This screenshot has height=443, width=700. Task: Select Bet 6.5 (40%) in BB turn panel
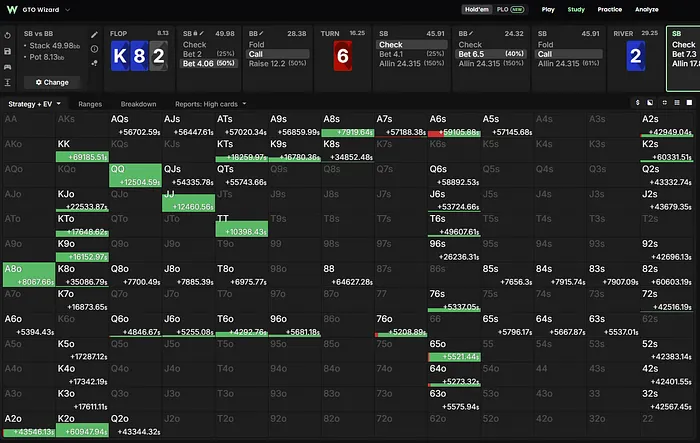[x=491, y=54]
